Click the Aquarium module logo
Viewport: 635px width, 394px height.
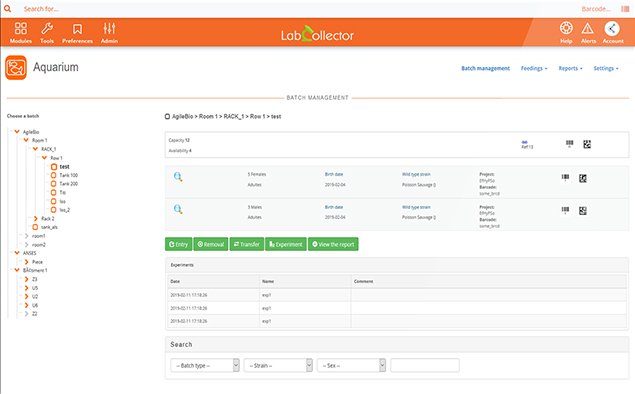tap(16, 68)
